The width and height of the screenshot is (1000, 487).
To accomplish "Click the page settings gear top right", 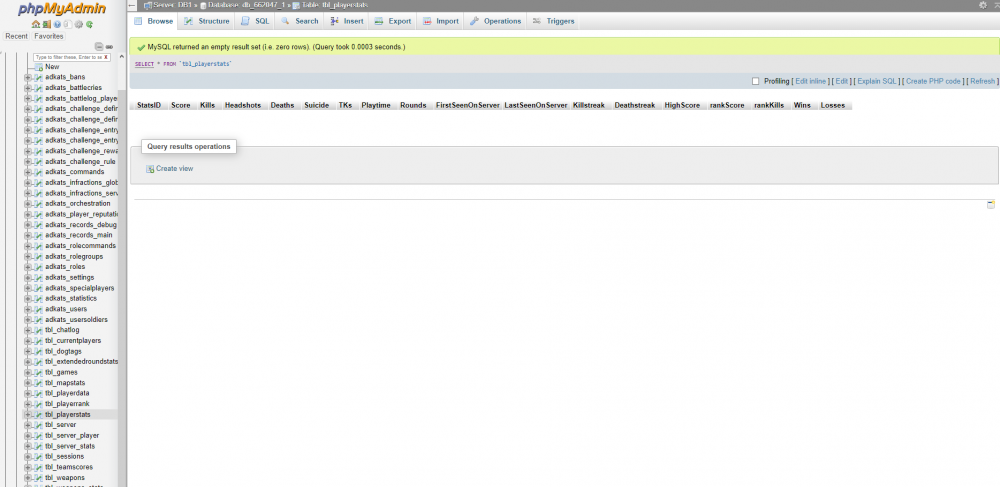I will pyautogui.click(x=982, y=5).
